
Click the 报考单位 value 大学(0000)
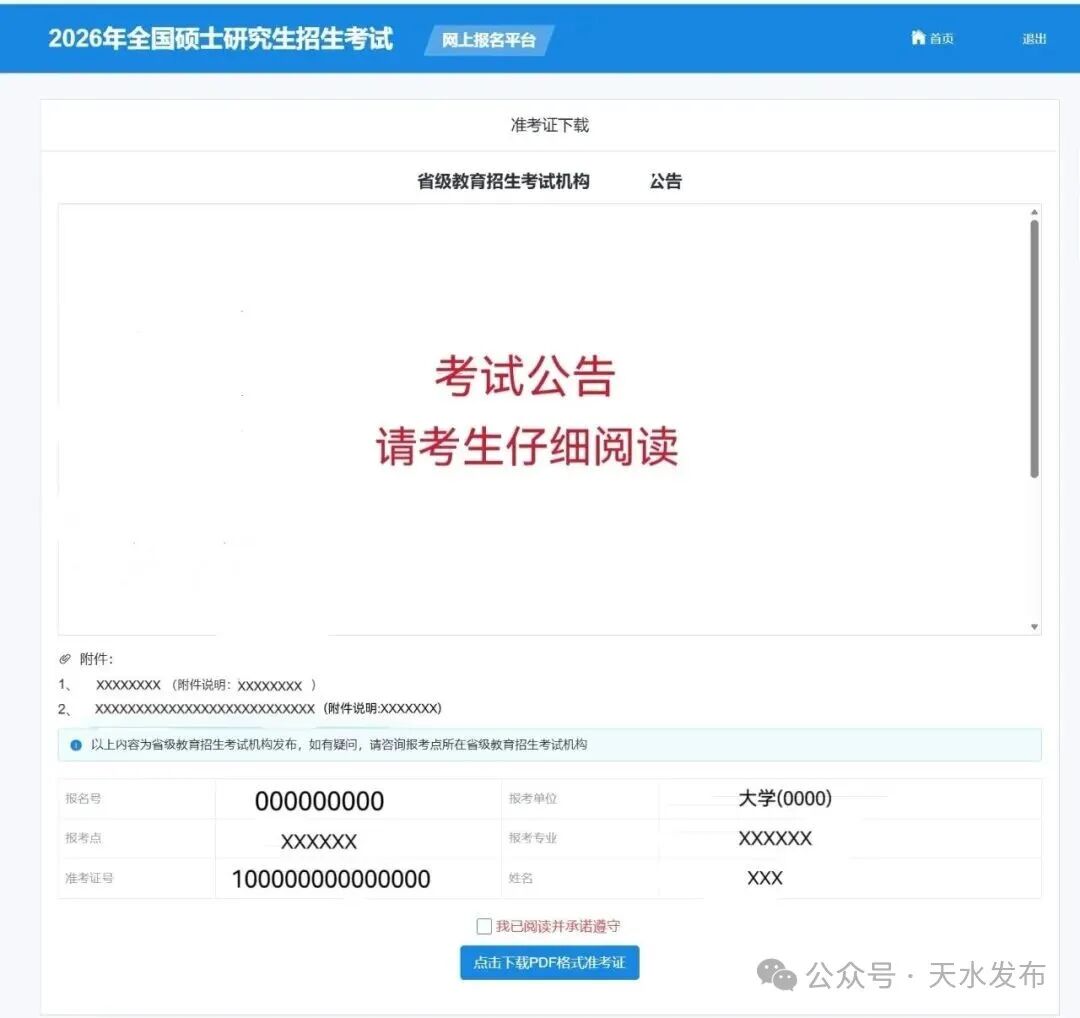point(784,798)
